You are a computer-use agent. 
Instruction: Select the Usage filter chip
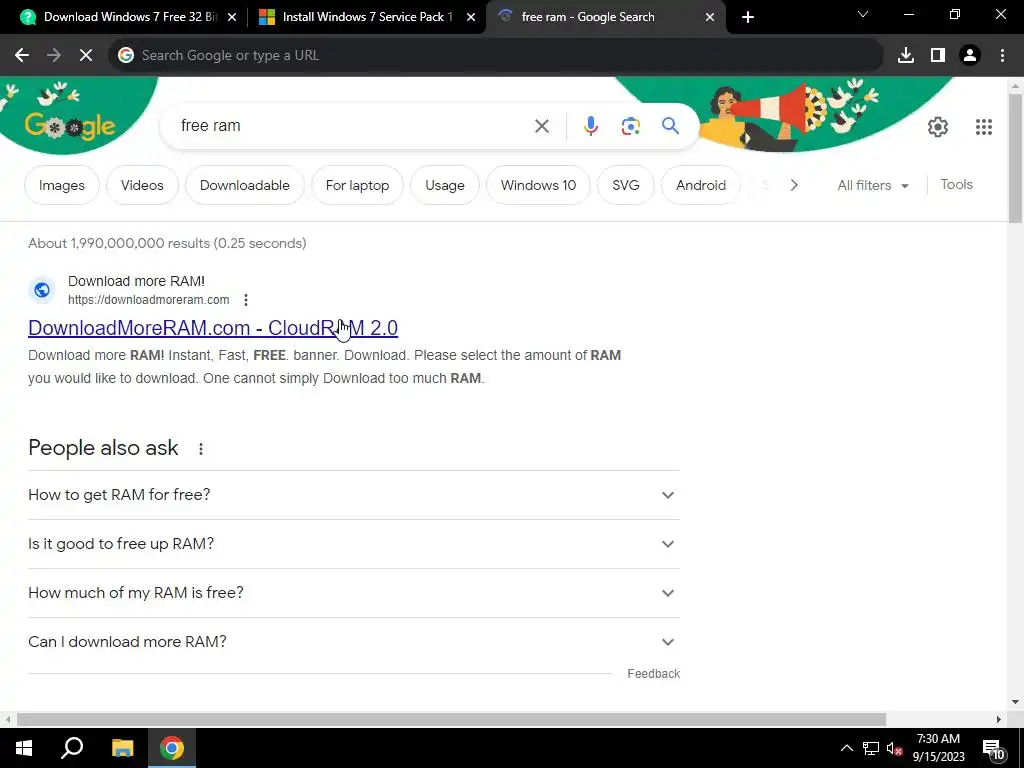coord(445,185)
